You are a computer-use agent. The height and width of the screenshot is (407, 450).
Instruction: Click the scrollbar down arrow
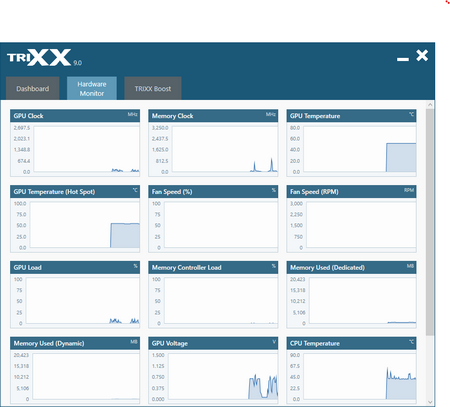(x=430, y=402)
